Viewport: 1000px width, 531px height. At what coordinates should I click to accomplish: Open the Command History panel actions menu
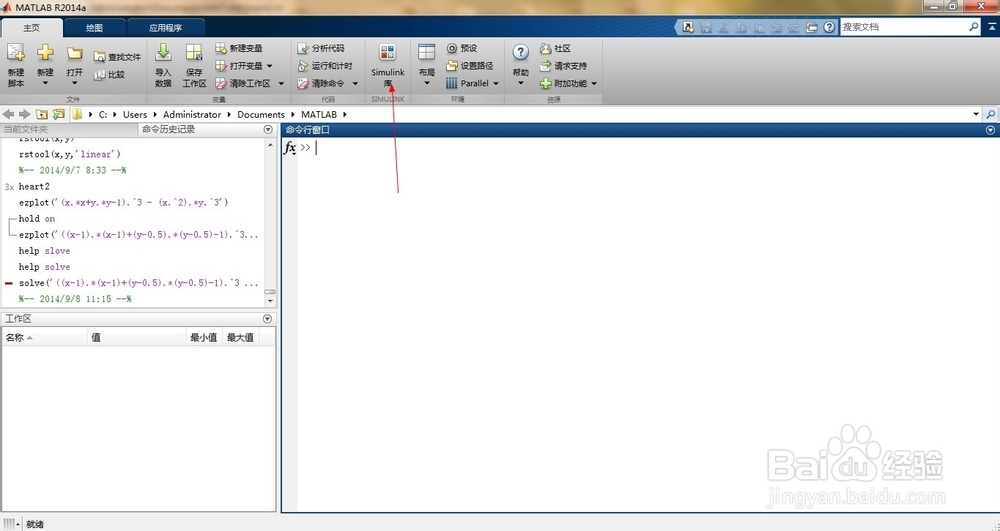coord(268,129)
